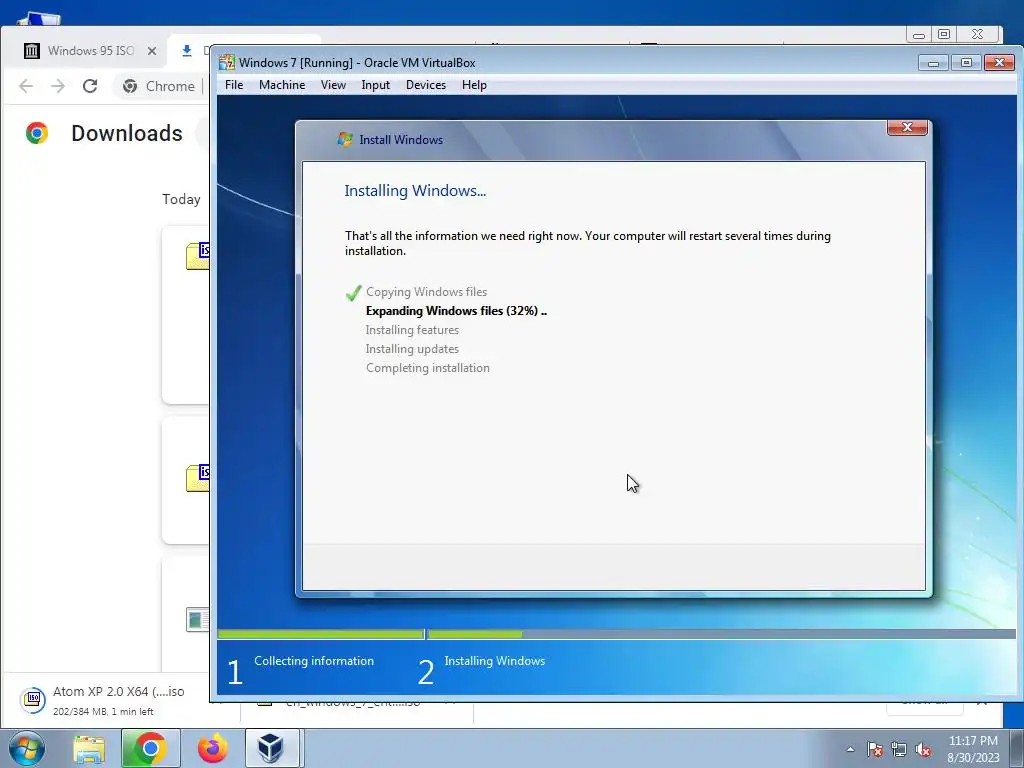Image resolution: width=1024 pixels, height=768 pixels.
Task: Go forward in Chrome
Action: (x=57, y=86)
